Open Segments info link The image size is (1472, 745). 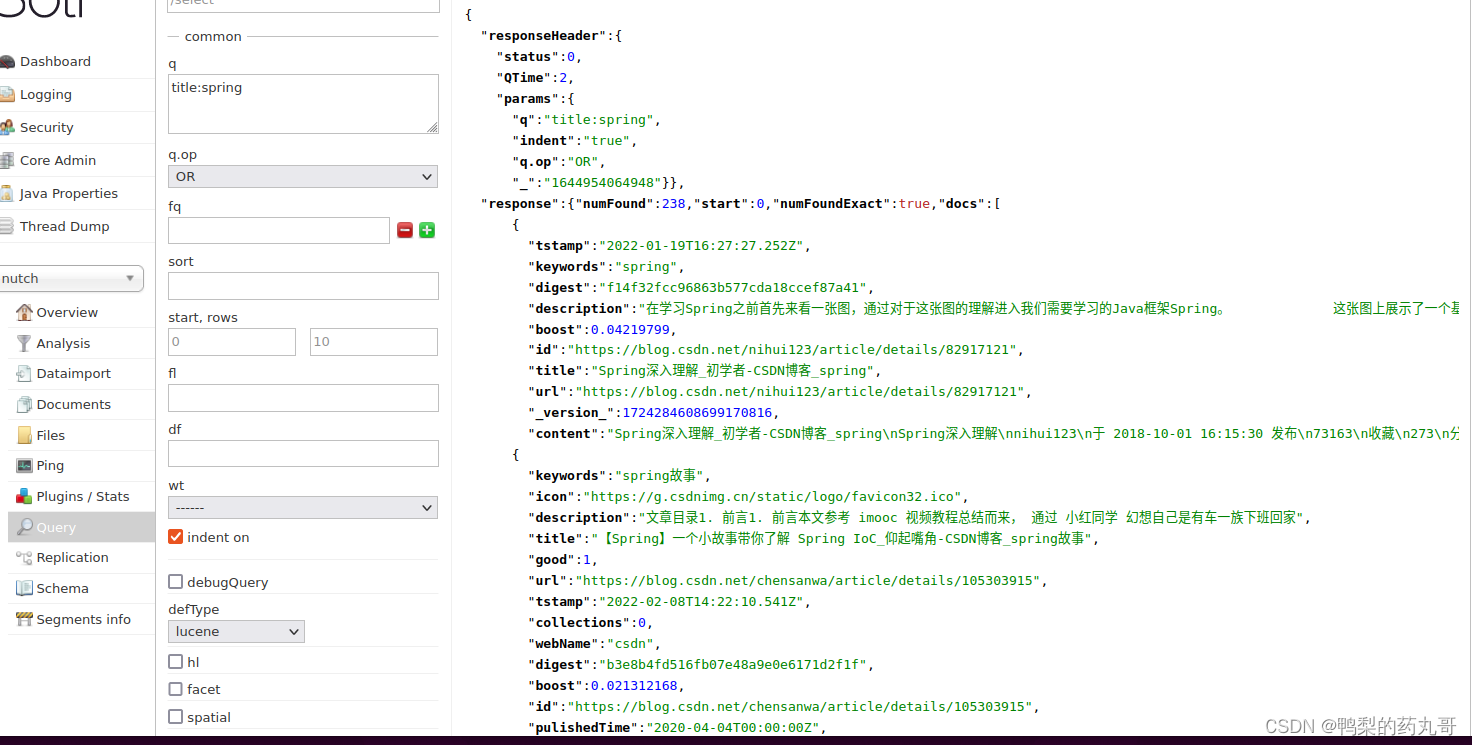pyautogui.click(x=84, y=619)
